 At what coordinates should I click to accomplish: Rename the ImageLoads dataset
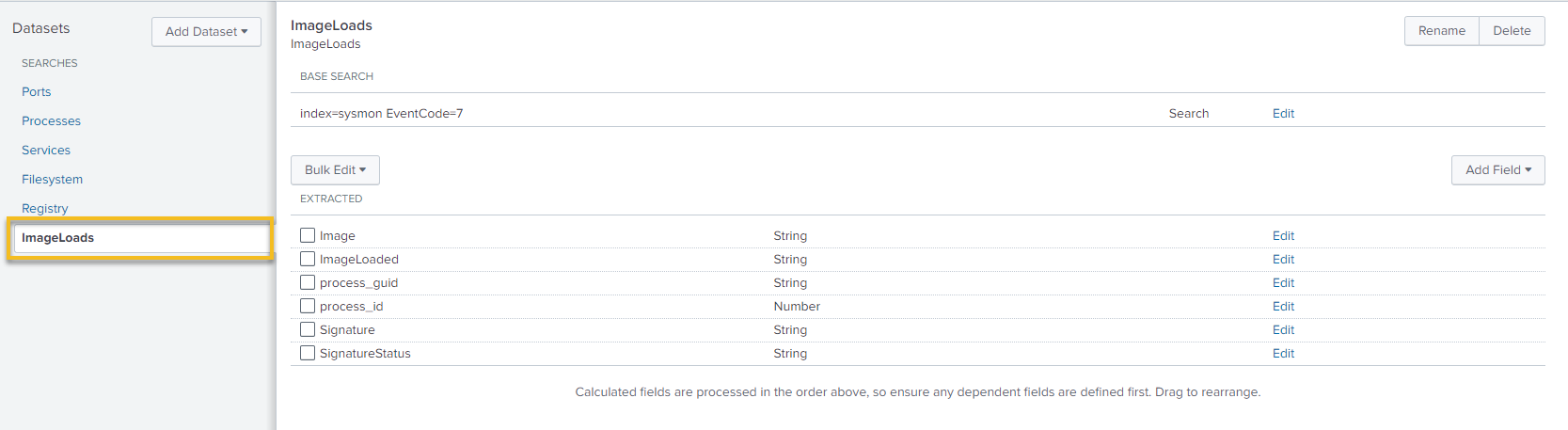(1441, 31)
